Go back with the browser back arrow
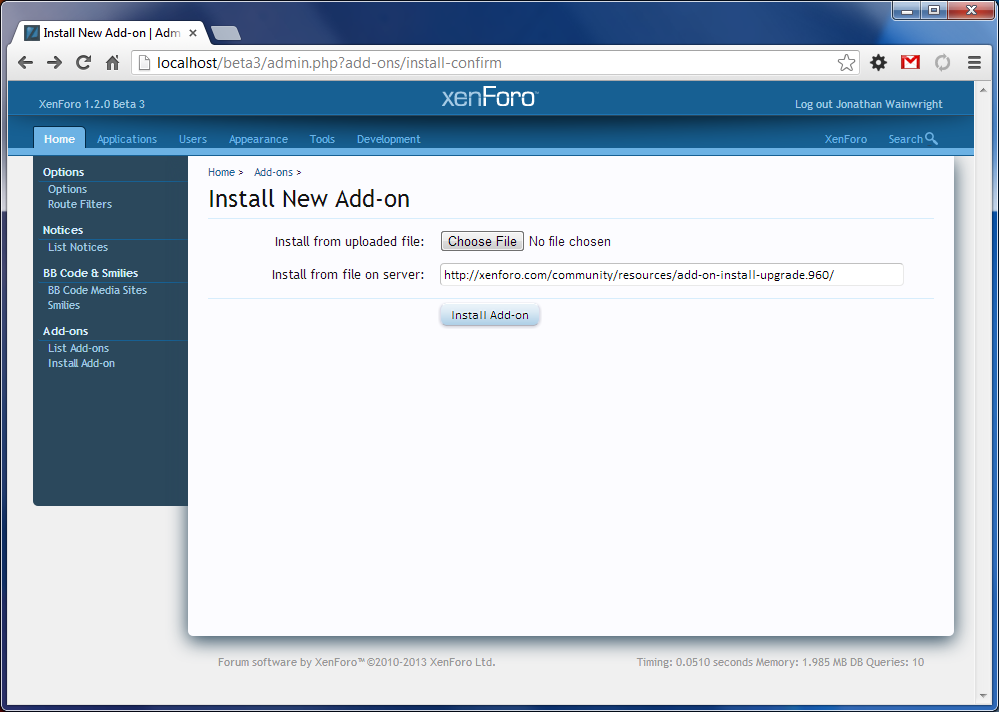The height and width of the screenshot is (712, 999). click(x=25, y=62)
